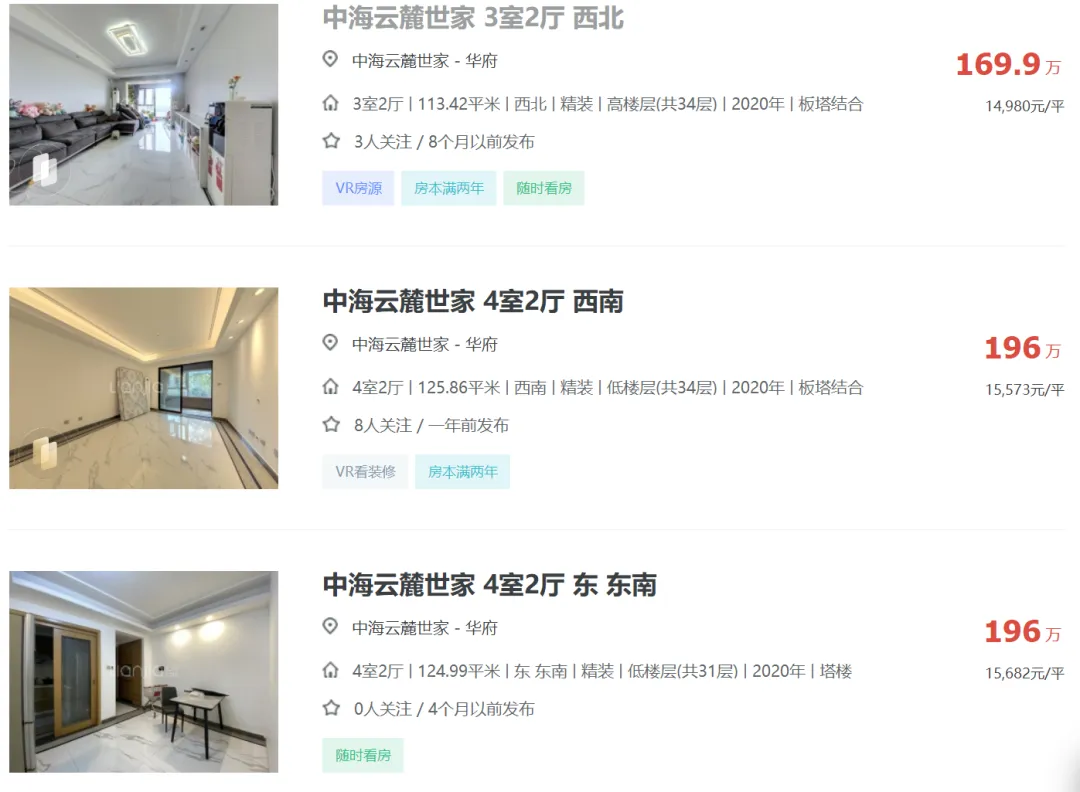The height and width of the screenshot is (792, 1080).
Task: Click the VR icon on the gray sofa living room photo
Action: (x=44, y=169)
